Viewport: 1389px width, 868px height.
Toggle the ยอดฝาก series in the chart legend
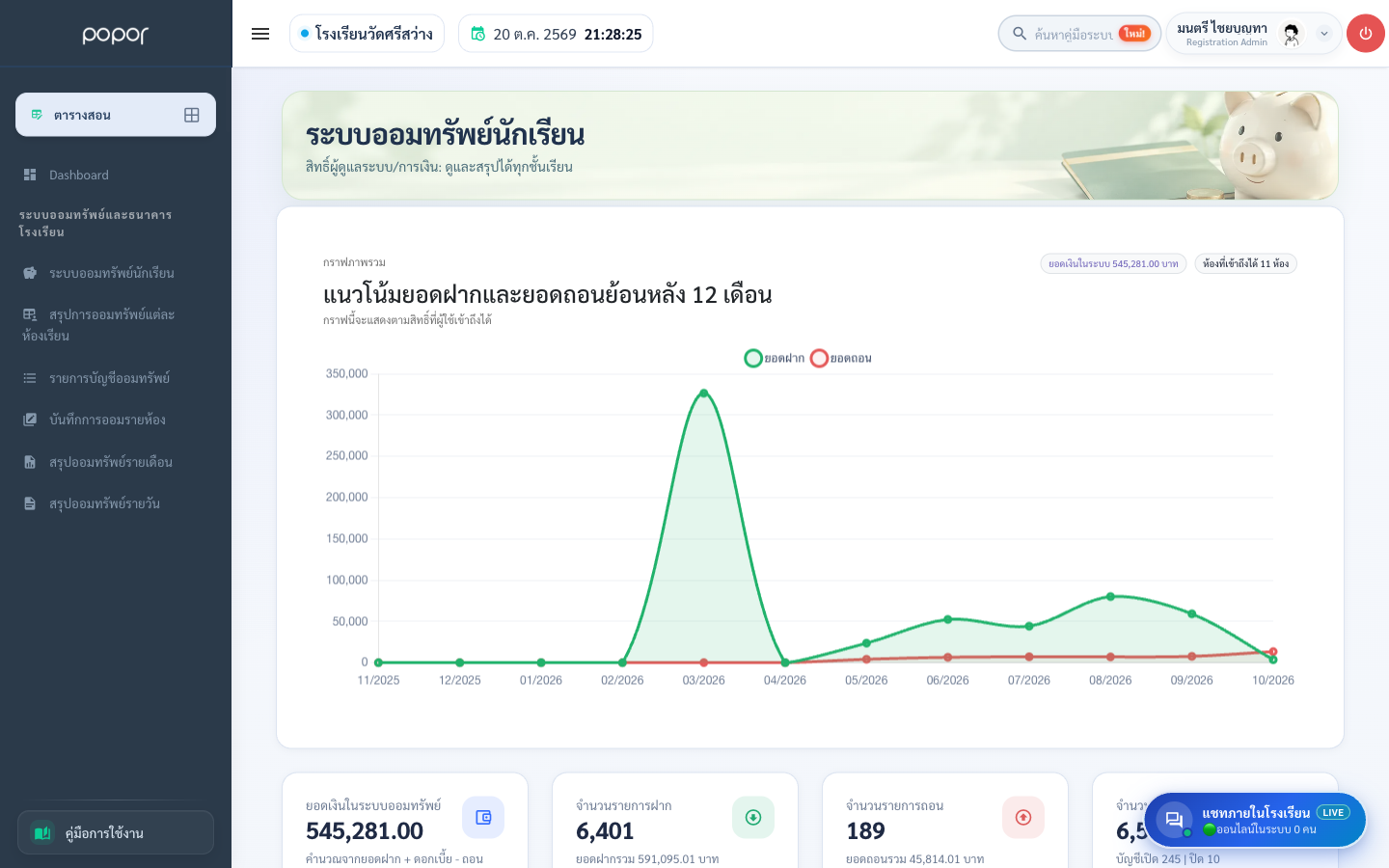pos(775,358)
